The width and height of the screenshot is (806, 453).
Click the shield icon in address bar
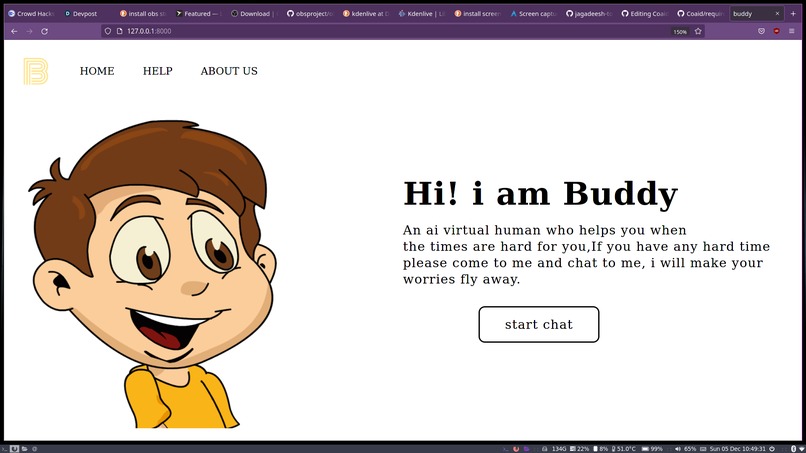coord(107,31)
